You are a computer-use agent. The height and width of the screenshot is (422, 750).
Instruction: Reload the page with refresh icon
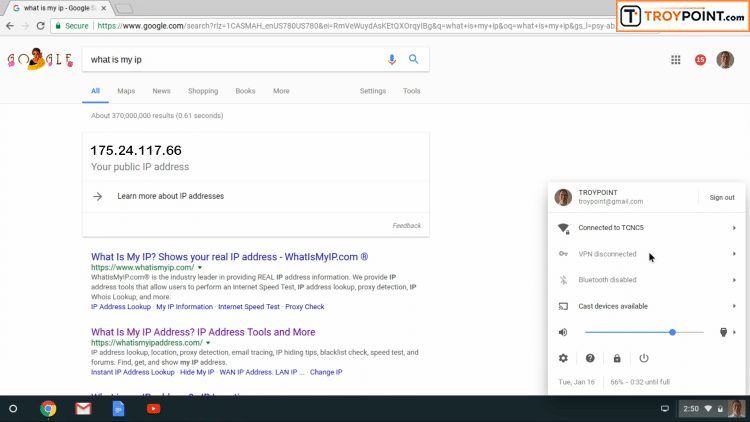click(x=41, y=26)
